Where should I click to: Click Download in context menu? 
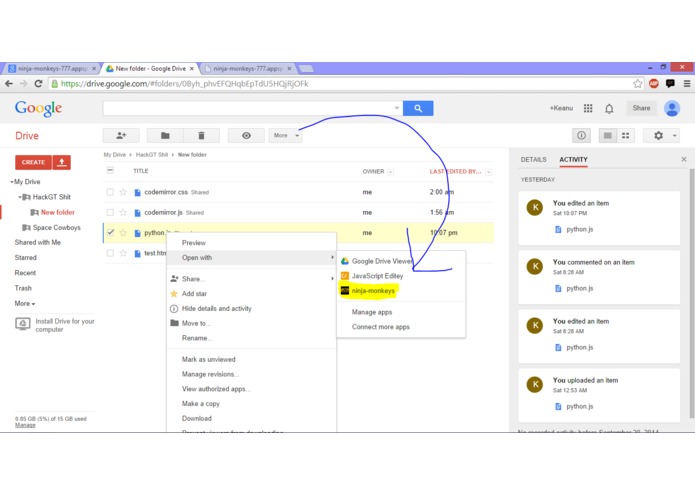251,418
